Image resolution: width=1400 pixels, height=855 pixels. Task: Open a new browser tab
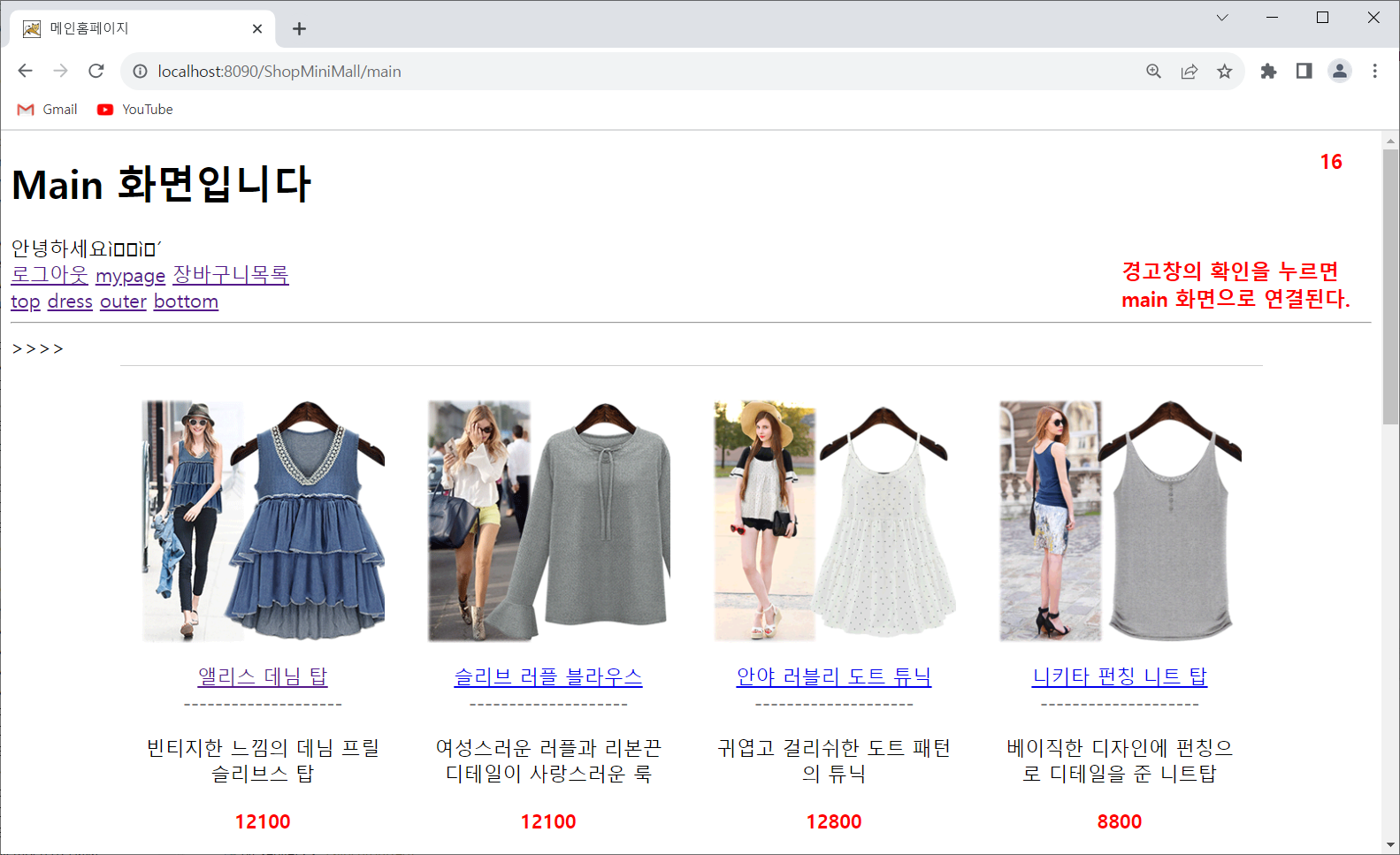pyautogui.click(x=299, y=28)
